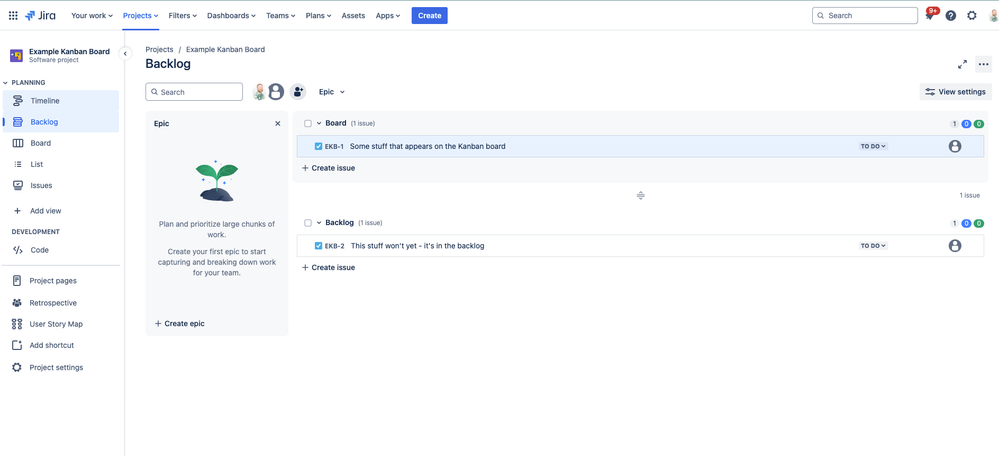Open the profile avatar in top bar
This screenshot has height=456, width=999.
(993, 15)
